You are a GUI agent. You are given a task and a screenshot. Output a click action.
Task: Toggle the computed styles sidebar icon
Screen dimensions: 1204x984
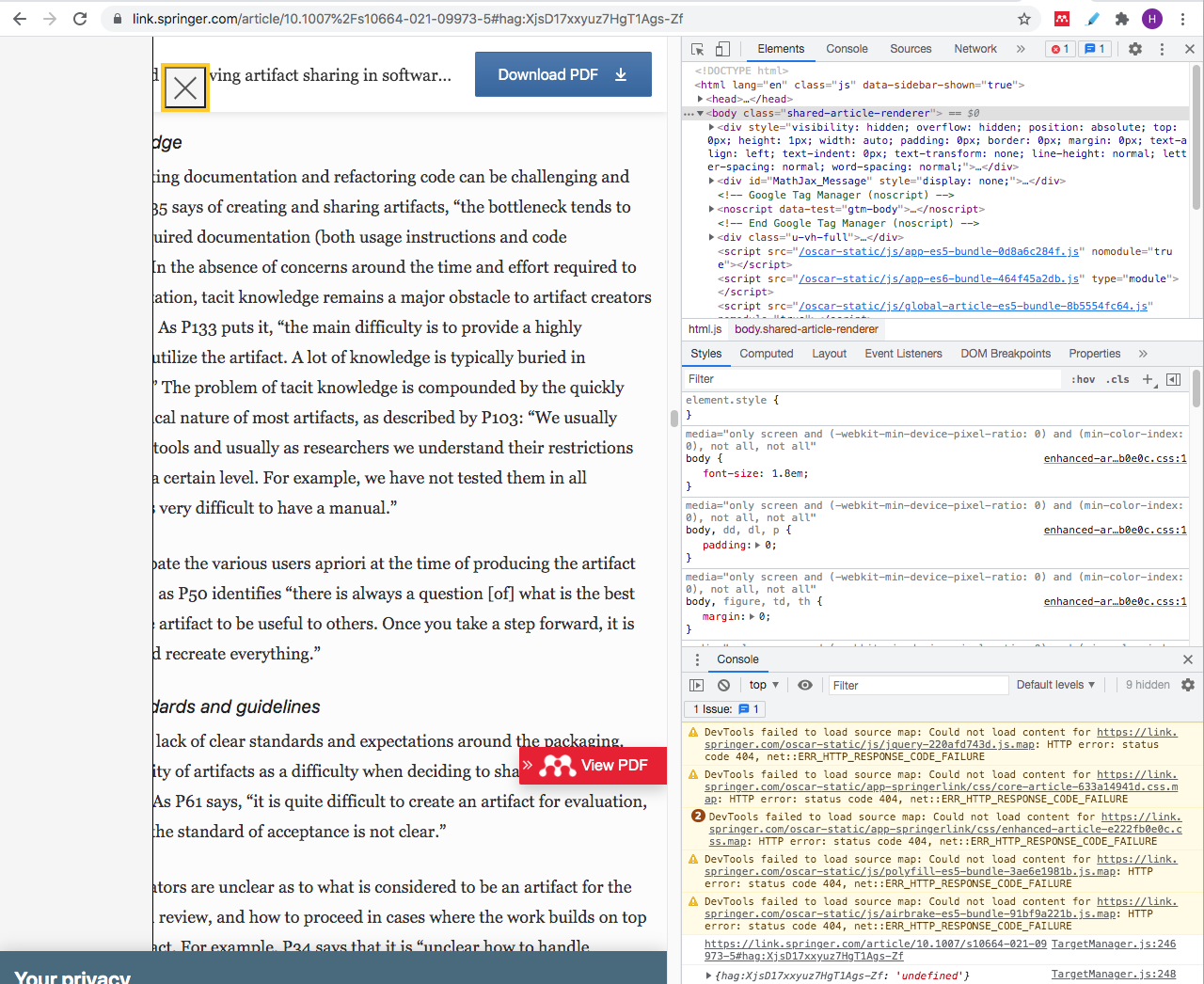1173,379
